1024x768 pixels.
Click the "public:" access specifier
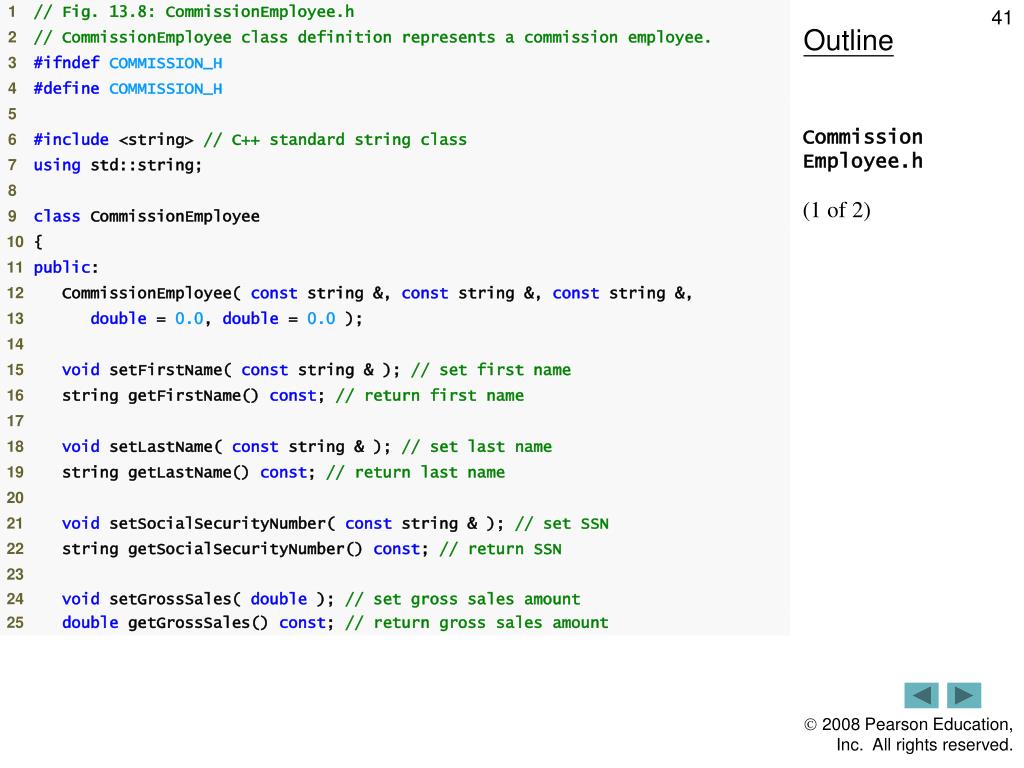coord(66,267)
